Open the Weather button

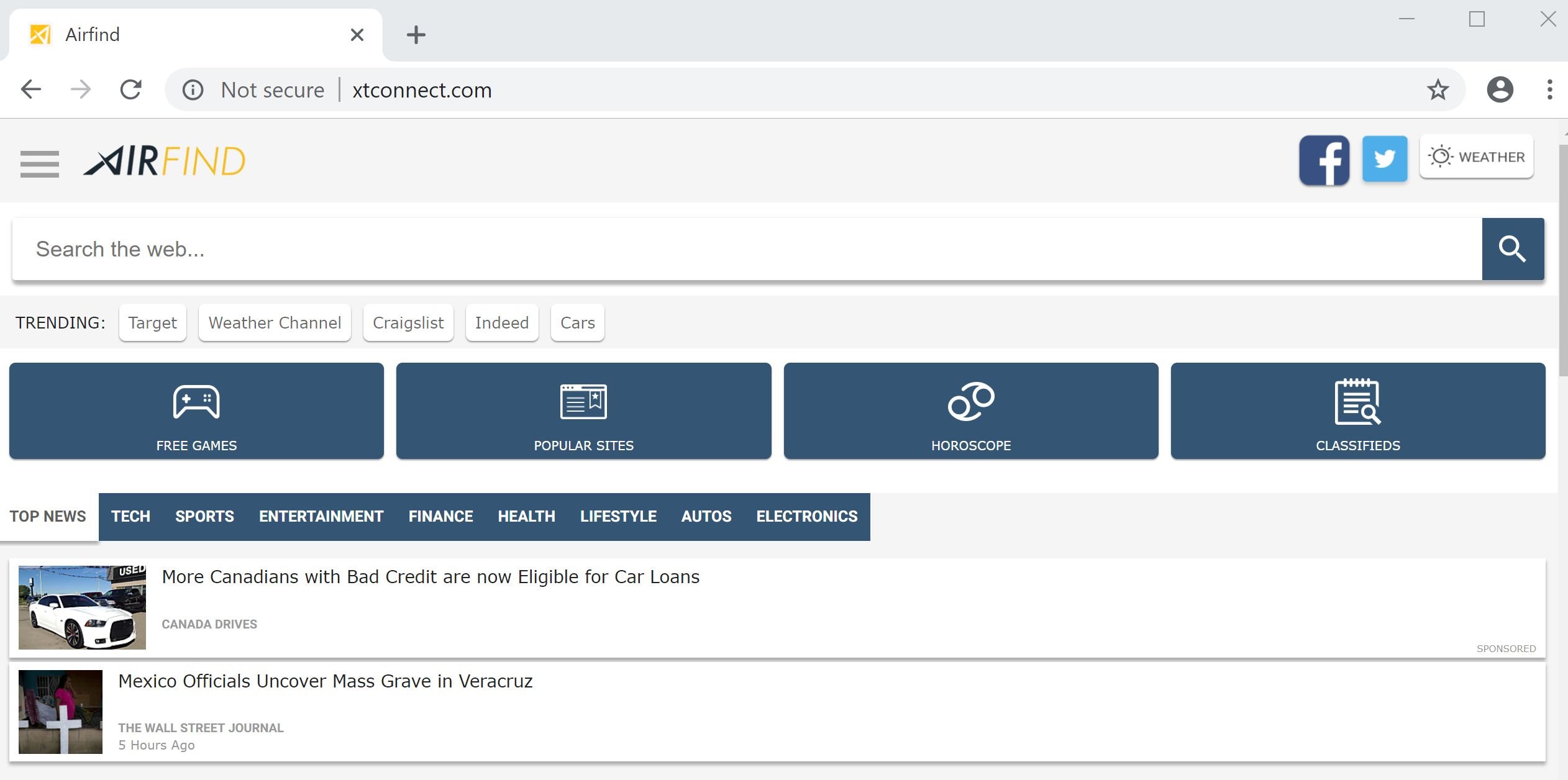click(1476, 156)
